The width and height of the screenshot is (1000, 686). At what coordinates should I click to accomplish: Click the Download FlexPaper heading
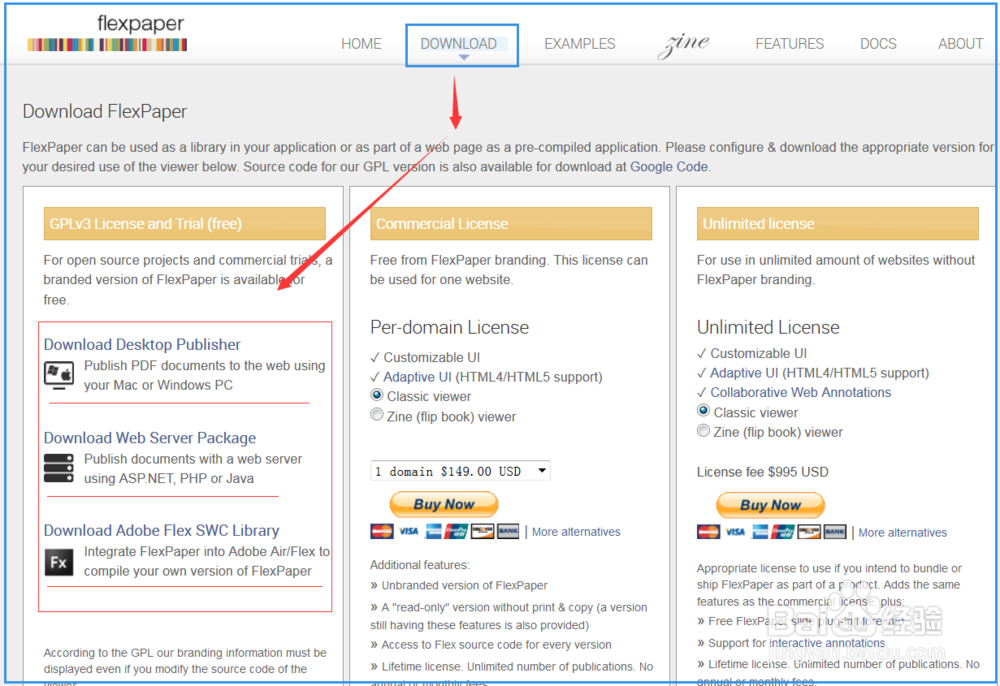tap(105, 112)
